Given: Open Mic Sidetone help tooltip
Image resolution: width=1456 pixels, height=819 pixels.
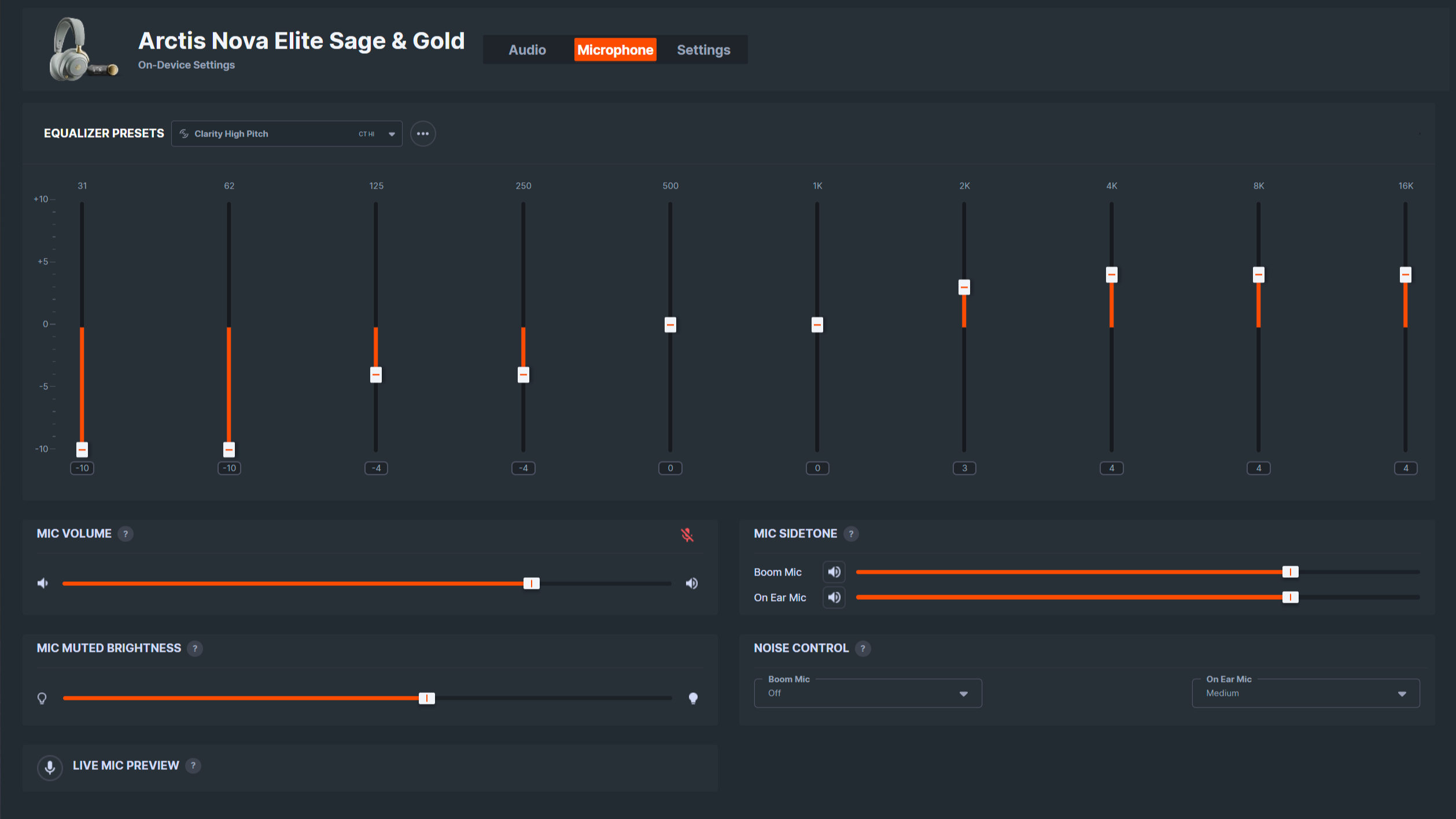Looking at the screenshot, I should [851, 534].
